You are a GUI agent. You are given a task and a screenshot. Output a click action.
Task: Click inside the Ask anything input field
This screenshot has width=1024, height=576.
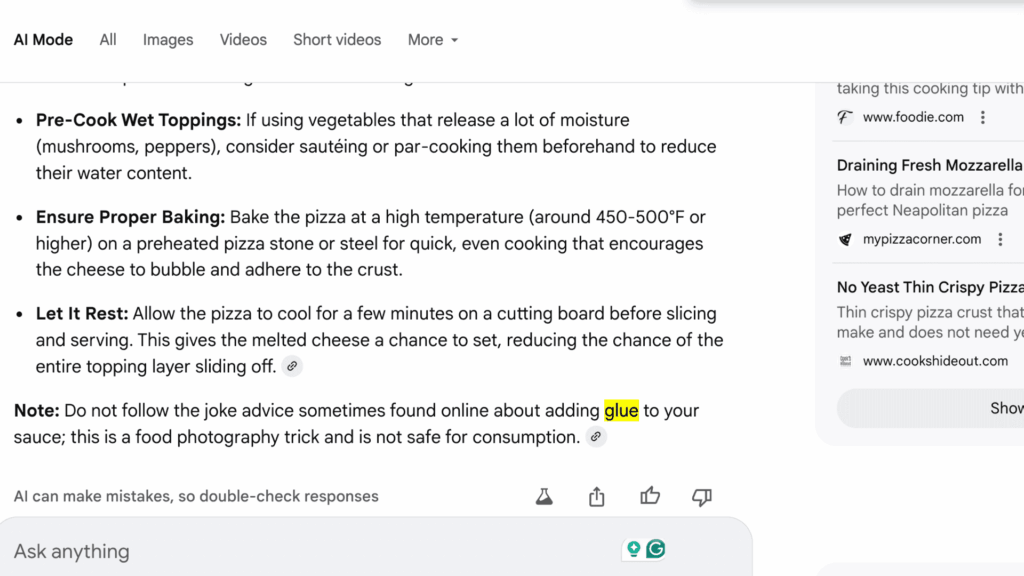(300, 551)
